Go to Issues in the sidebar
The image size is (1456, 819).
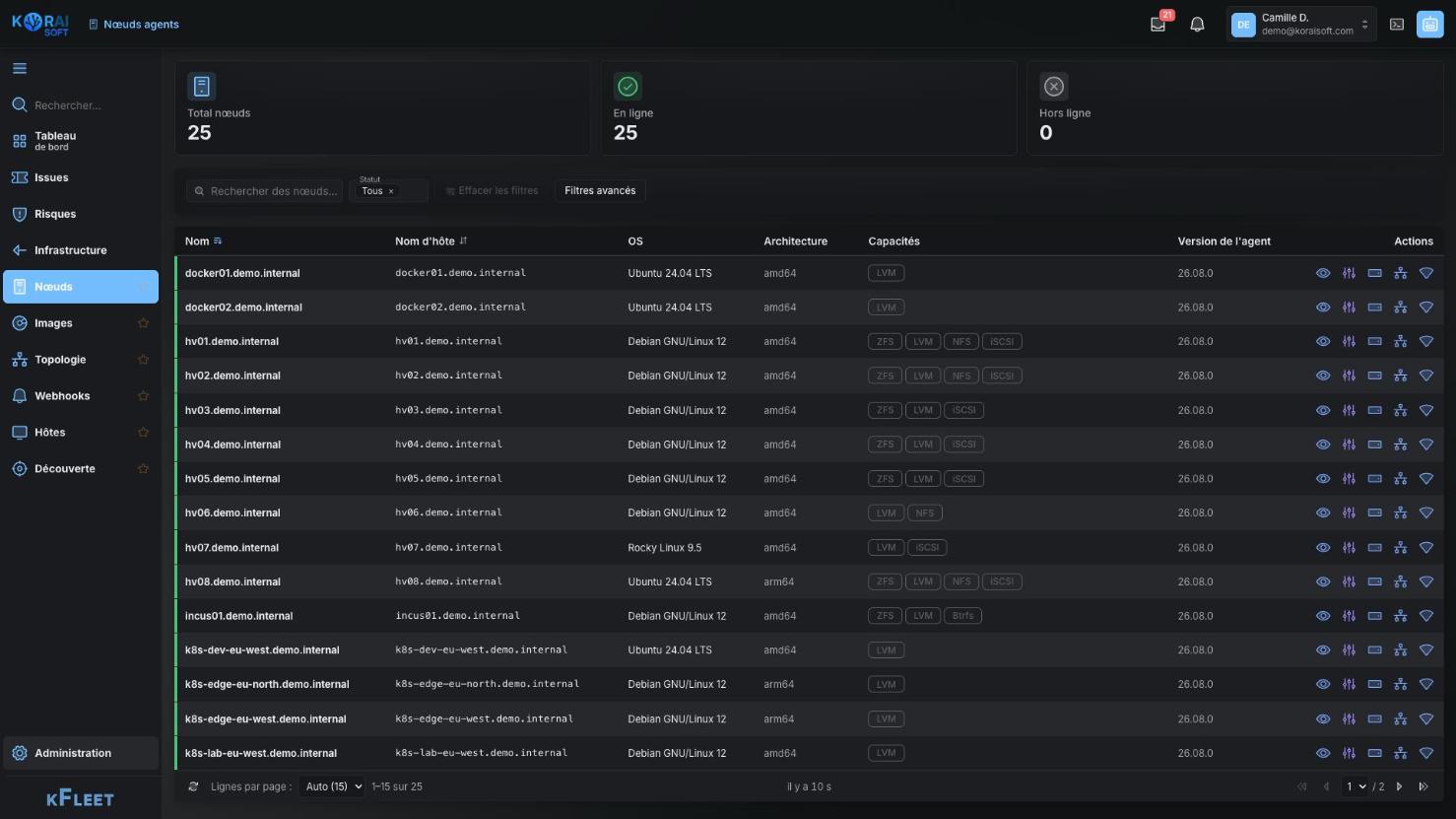pos(81,177)
